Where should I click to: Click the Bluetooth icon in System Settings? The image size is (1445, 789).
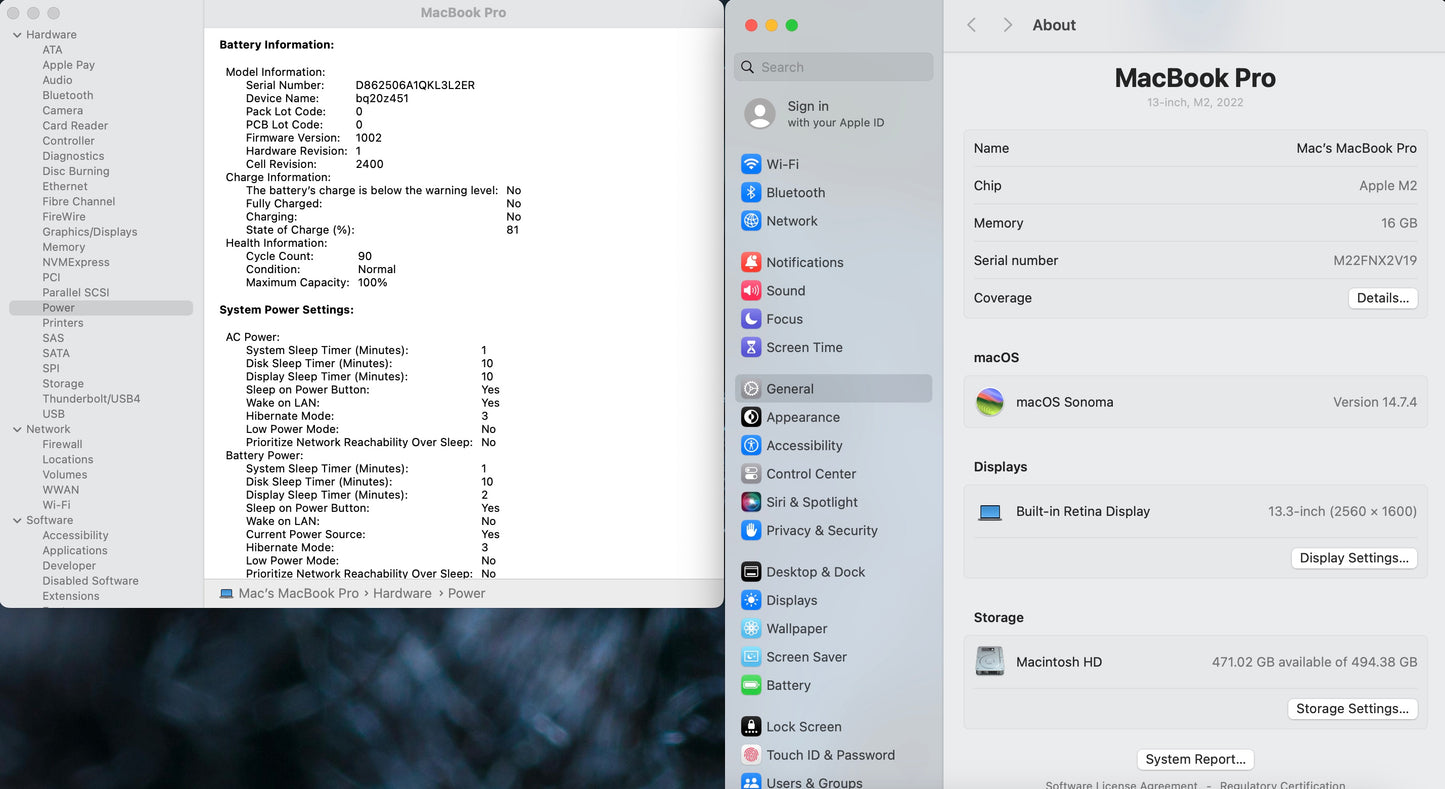click(x=751, y=192)
